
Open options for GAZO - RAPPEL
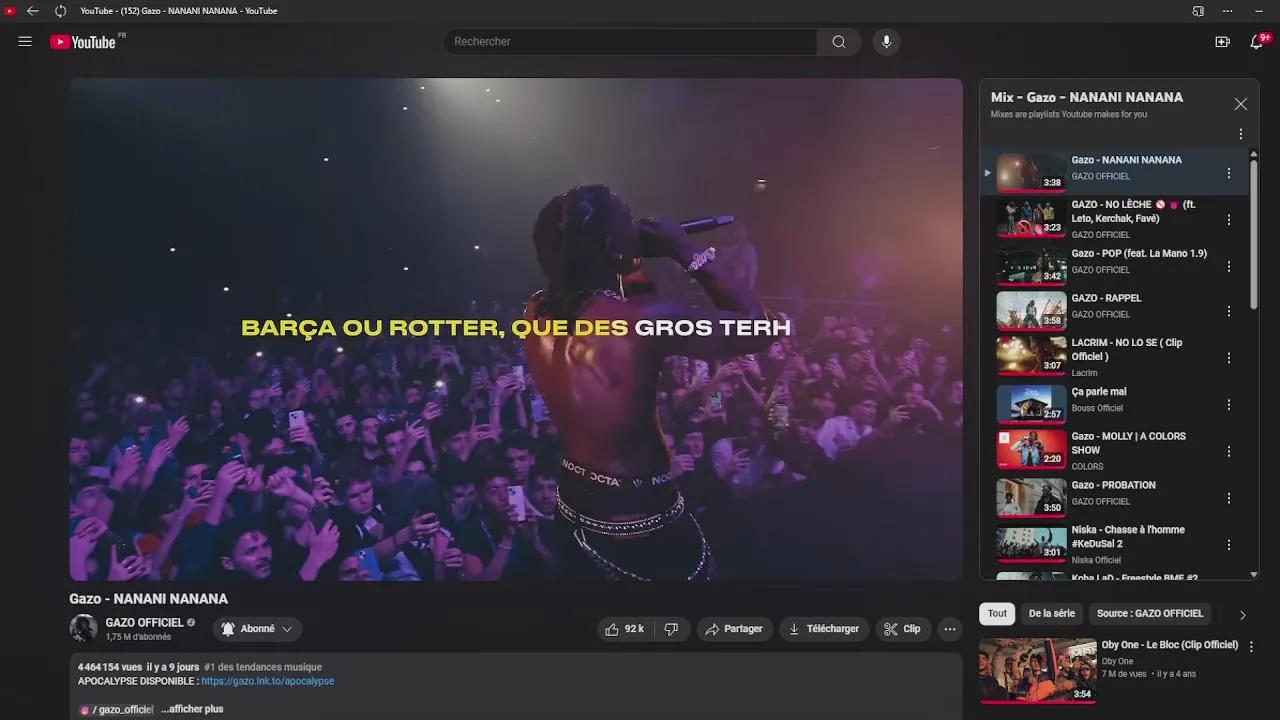click(x=1229, y=312)
